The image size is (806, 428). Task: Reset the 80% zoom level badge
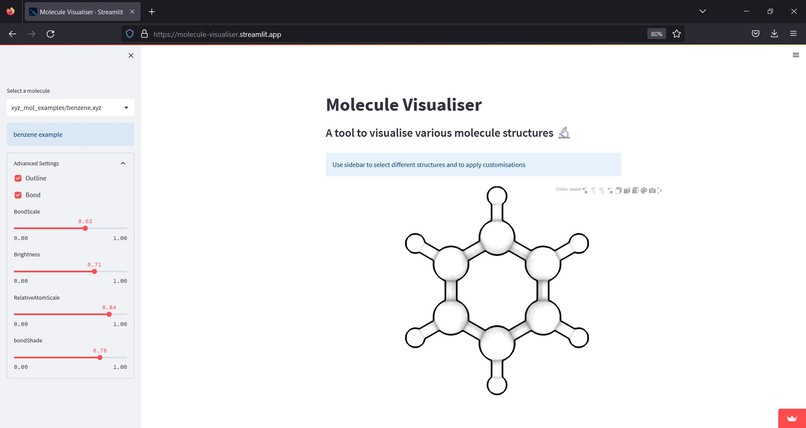(656, 34)
